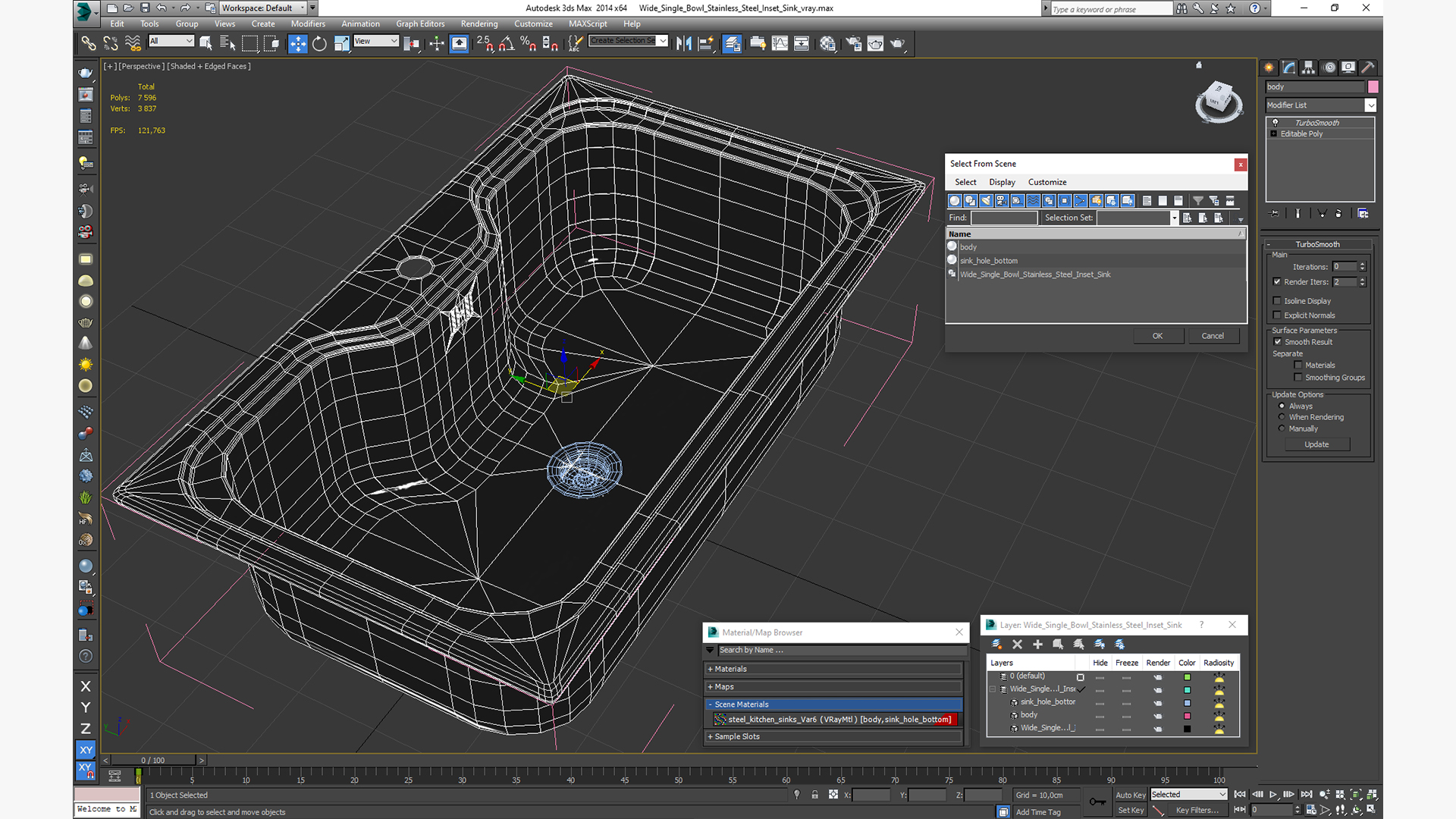Switch to the Create command panel
Viewport: 1456px width, 819px height.
1269,67
